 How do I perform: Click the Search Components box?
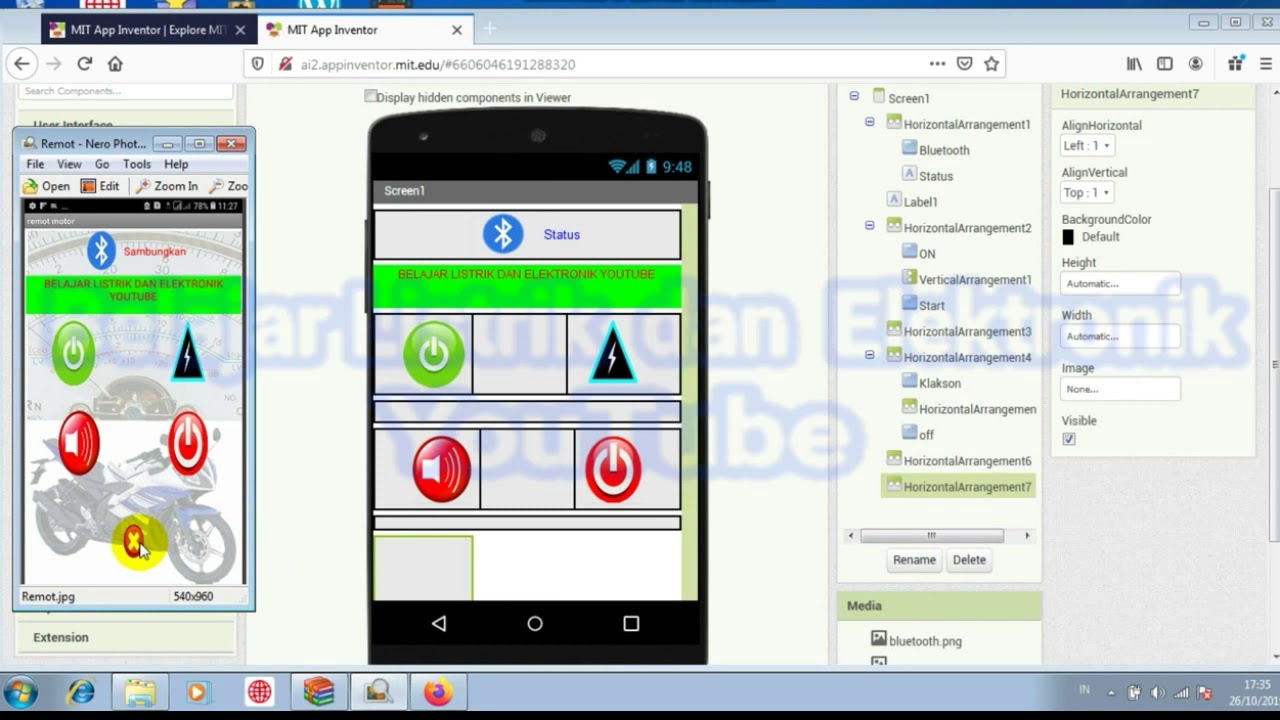click(x=126, y=91)
